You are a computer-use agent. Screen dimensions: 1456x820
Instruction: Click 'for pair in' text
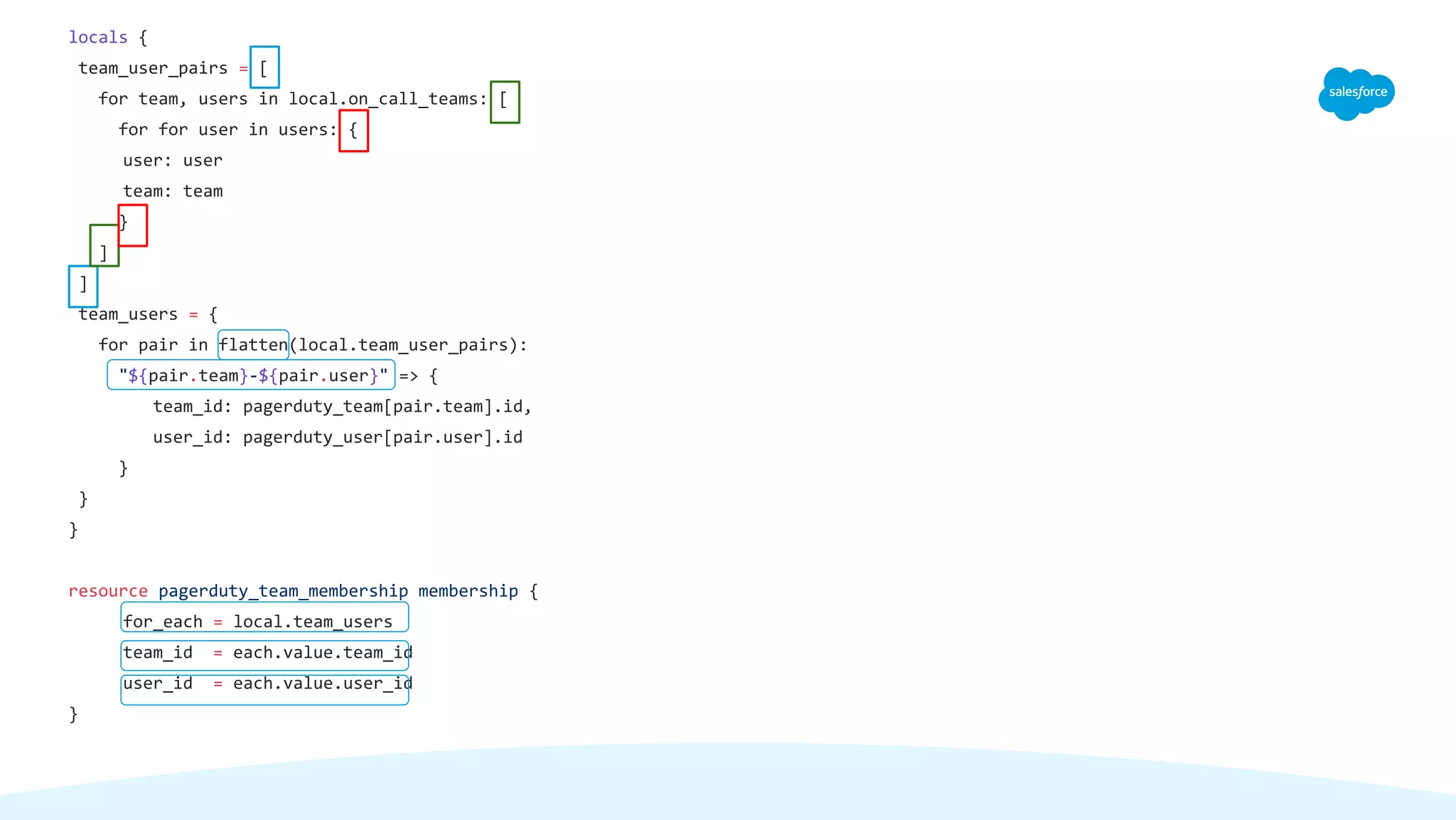click(153, 345)
